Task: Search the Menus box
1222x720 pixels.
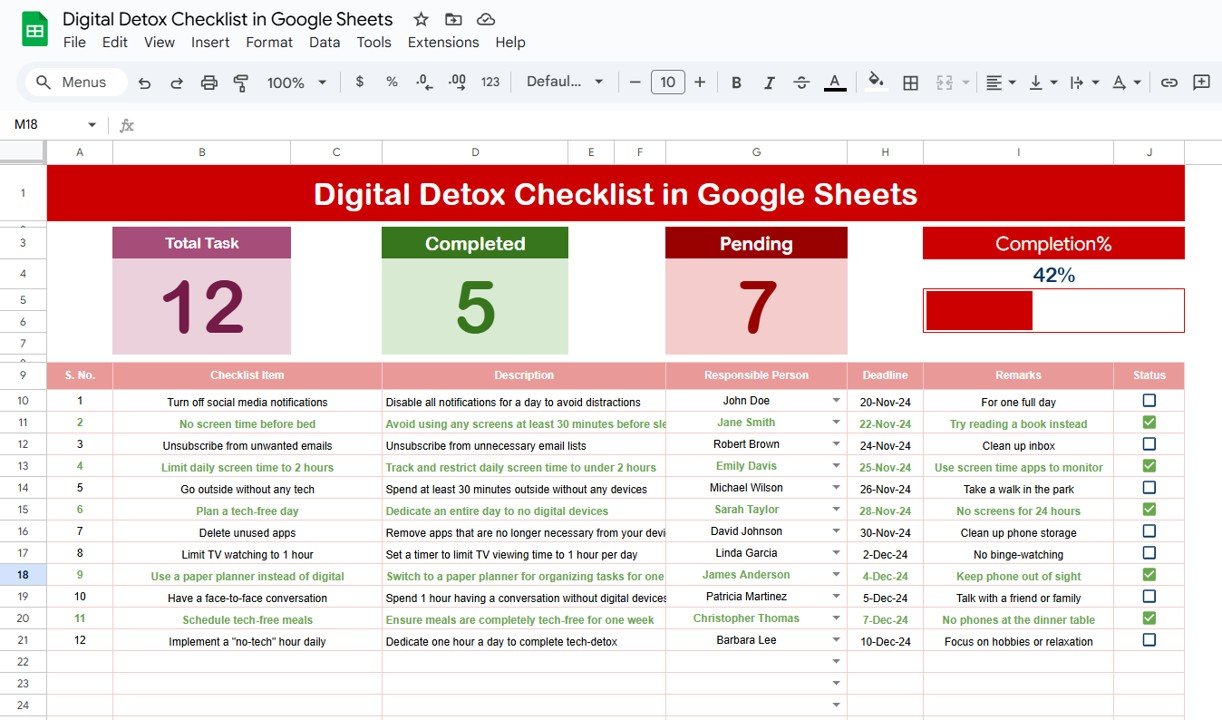Action: (76, 82)
